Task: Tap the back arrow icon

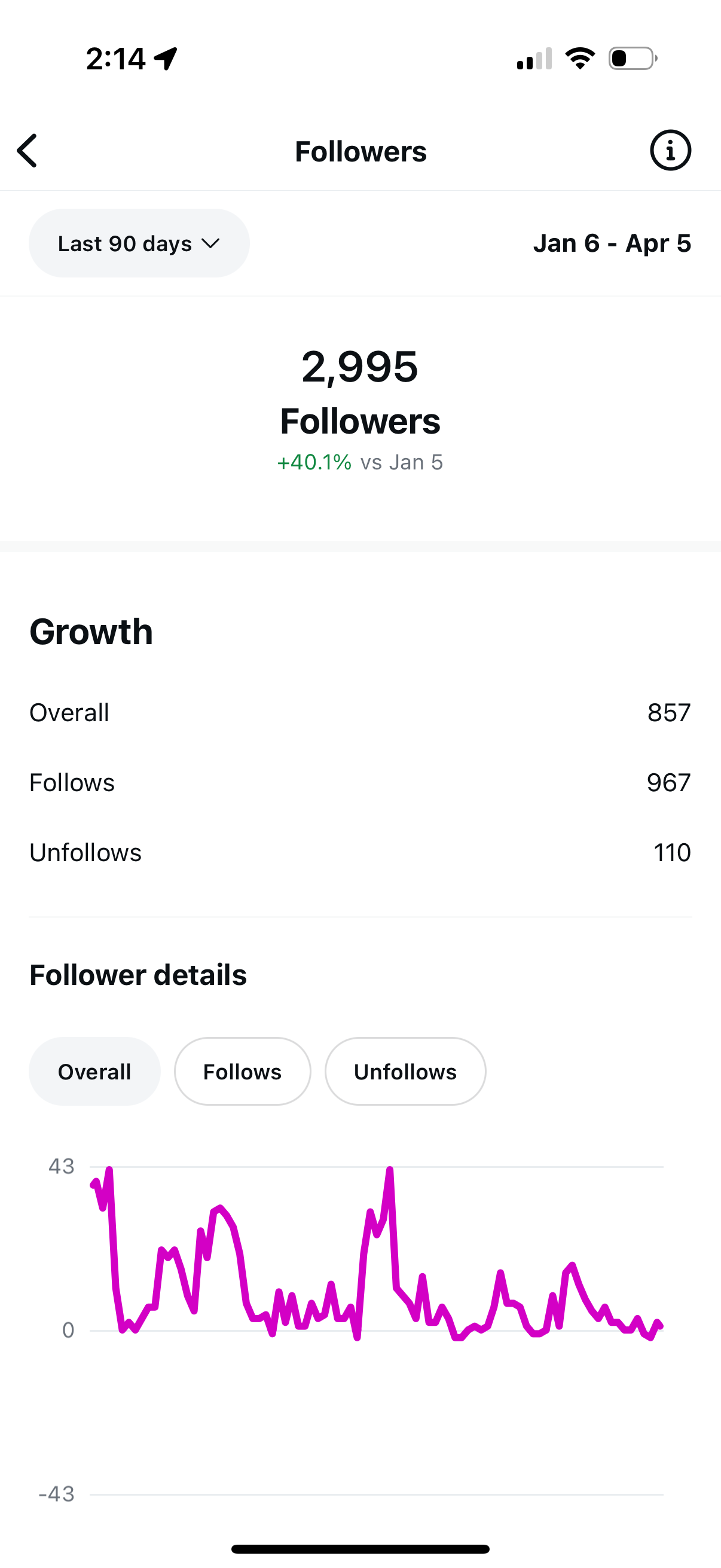Action: (x=27, y=150)
